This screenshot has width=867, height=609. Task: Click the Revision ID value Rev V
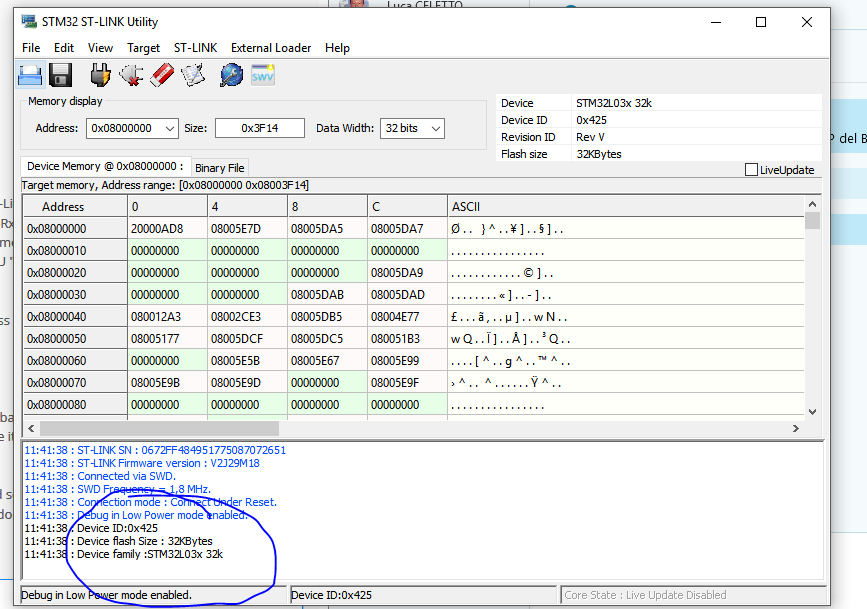click(x=590, y=137)
